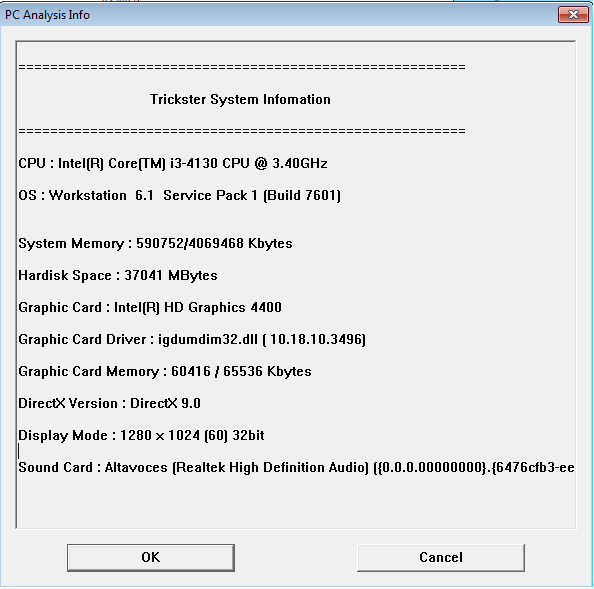Click the CPU Intel Core i3-4130 line
Image resolution: width=594 pixels, height=589 pixels.
(x=173, y=164)
